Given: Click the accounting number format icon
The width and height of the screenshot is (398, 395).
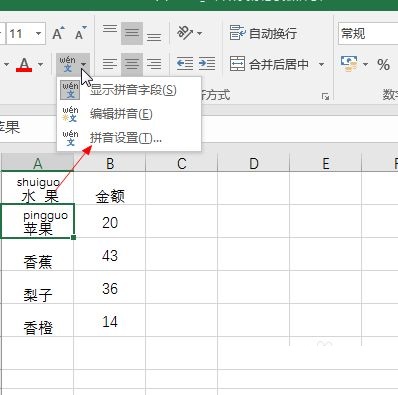Looking at the screenshot, I should (x=349, y=64).
